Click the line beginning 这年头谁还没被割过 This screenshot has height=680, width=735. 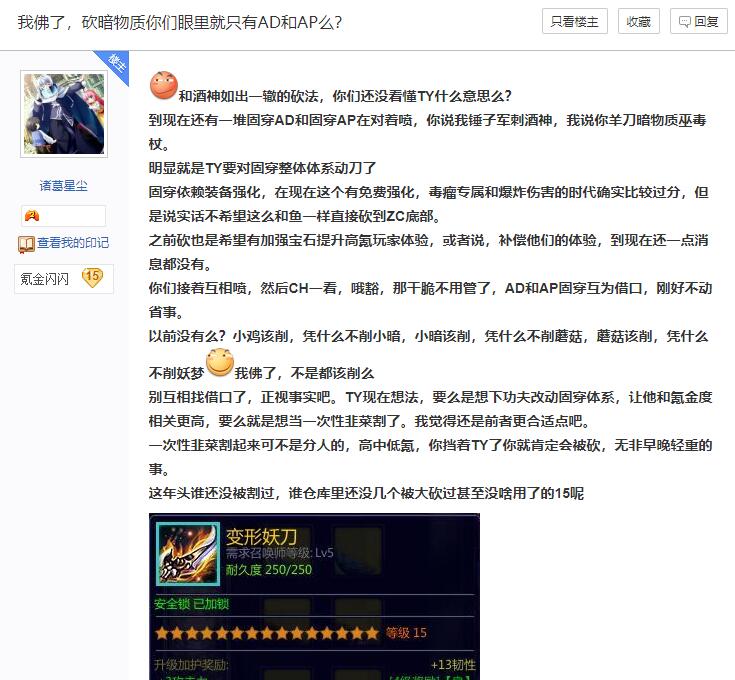366,493
